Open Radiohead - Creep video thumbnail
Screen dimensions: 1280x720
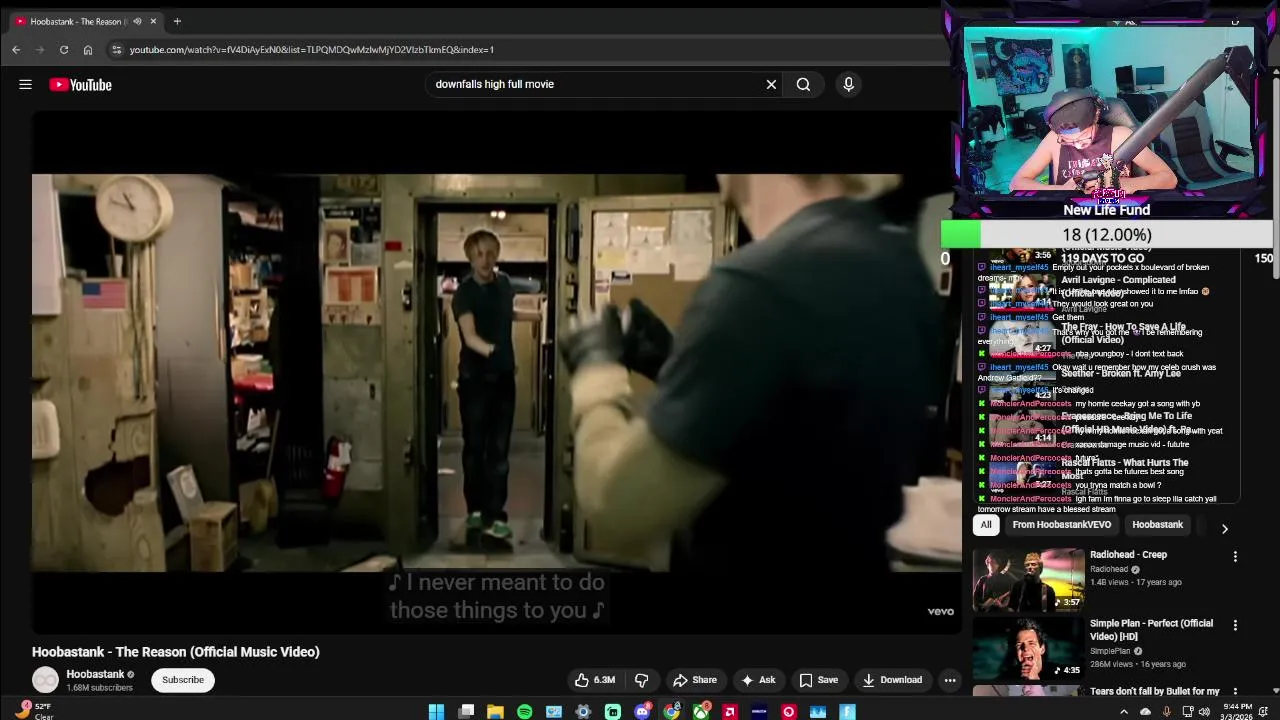click(1028, 580)
